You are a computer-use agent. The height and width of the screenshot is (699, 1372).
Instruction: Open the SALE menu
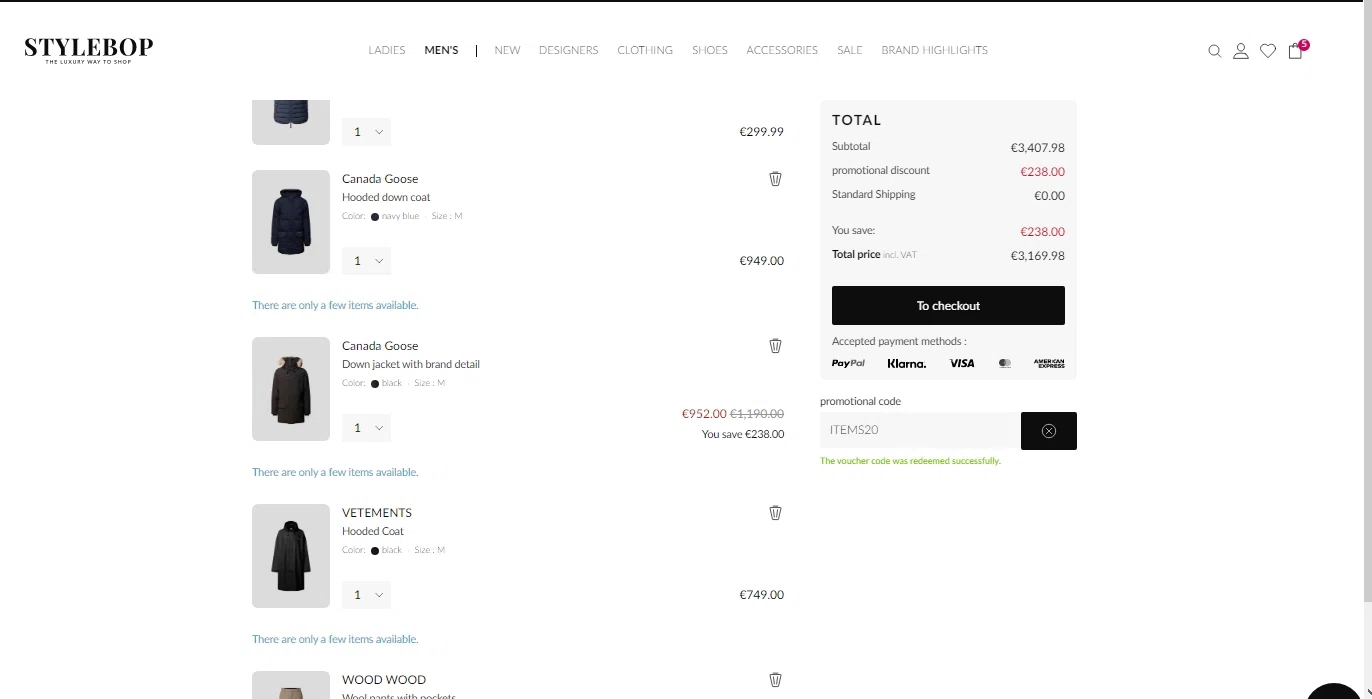coord(850,50)
